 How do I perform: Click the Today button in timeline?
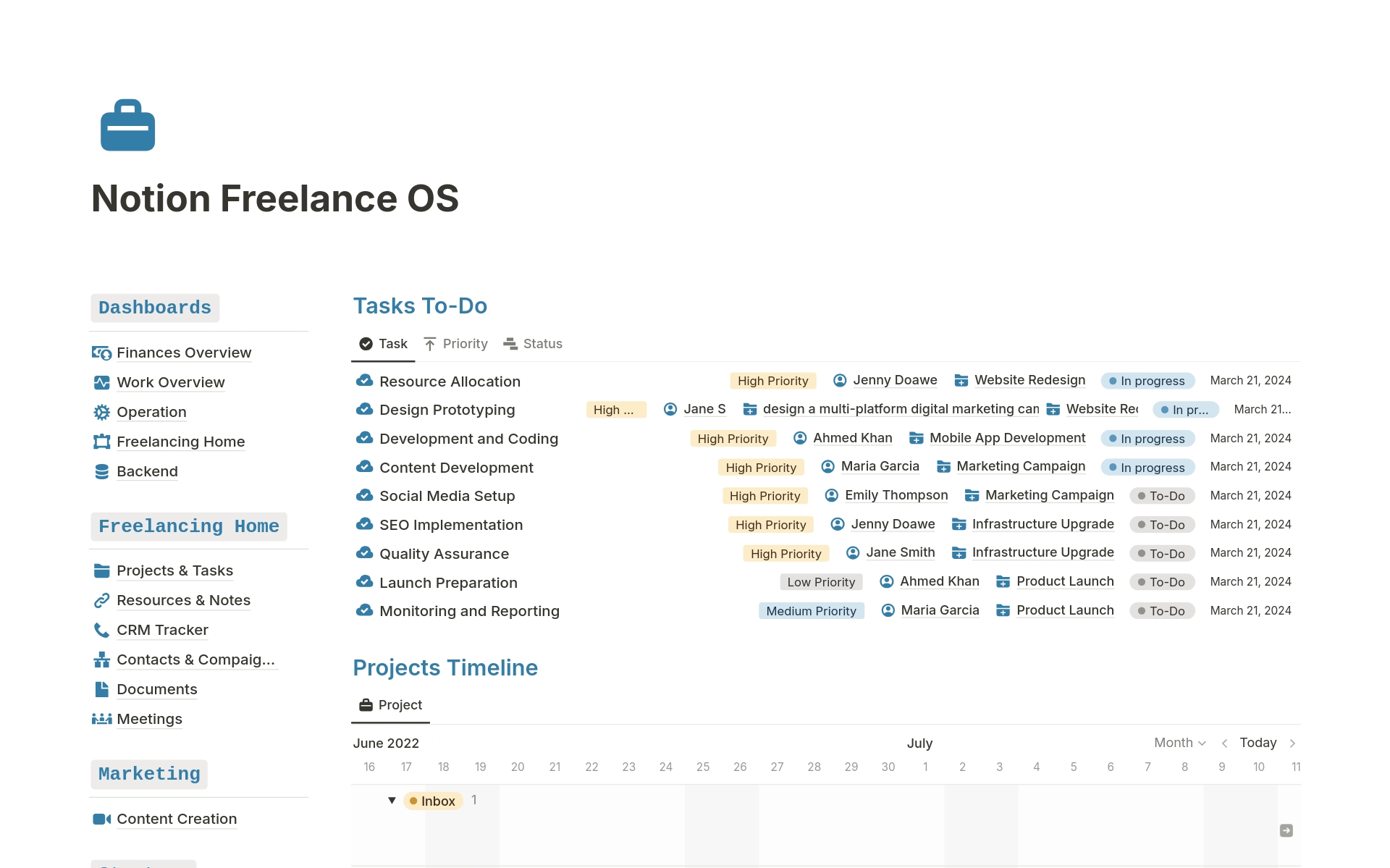[1258, 743]
